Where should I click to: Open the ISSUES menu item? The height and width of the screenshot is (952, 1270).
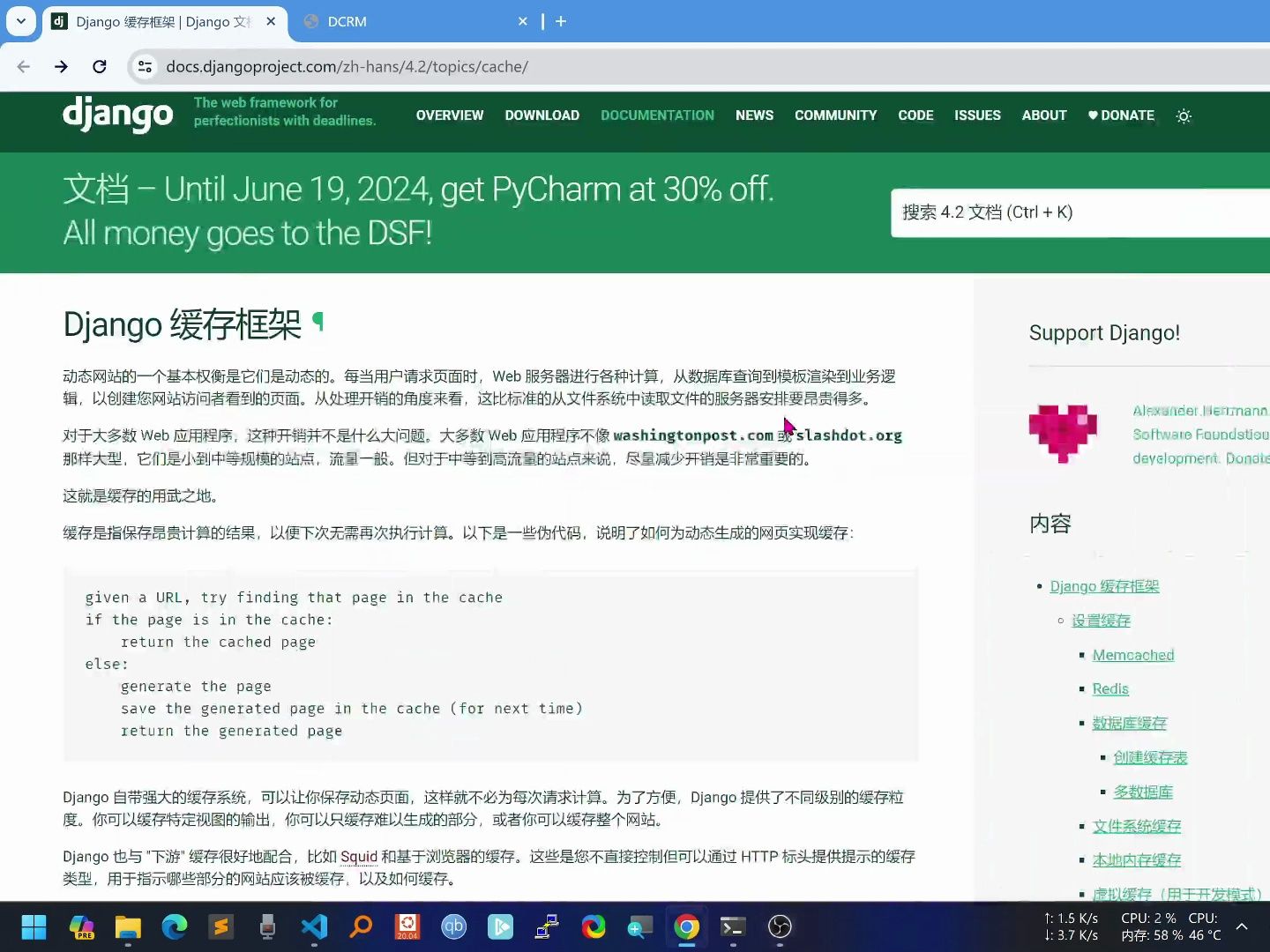point(977,115)
